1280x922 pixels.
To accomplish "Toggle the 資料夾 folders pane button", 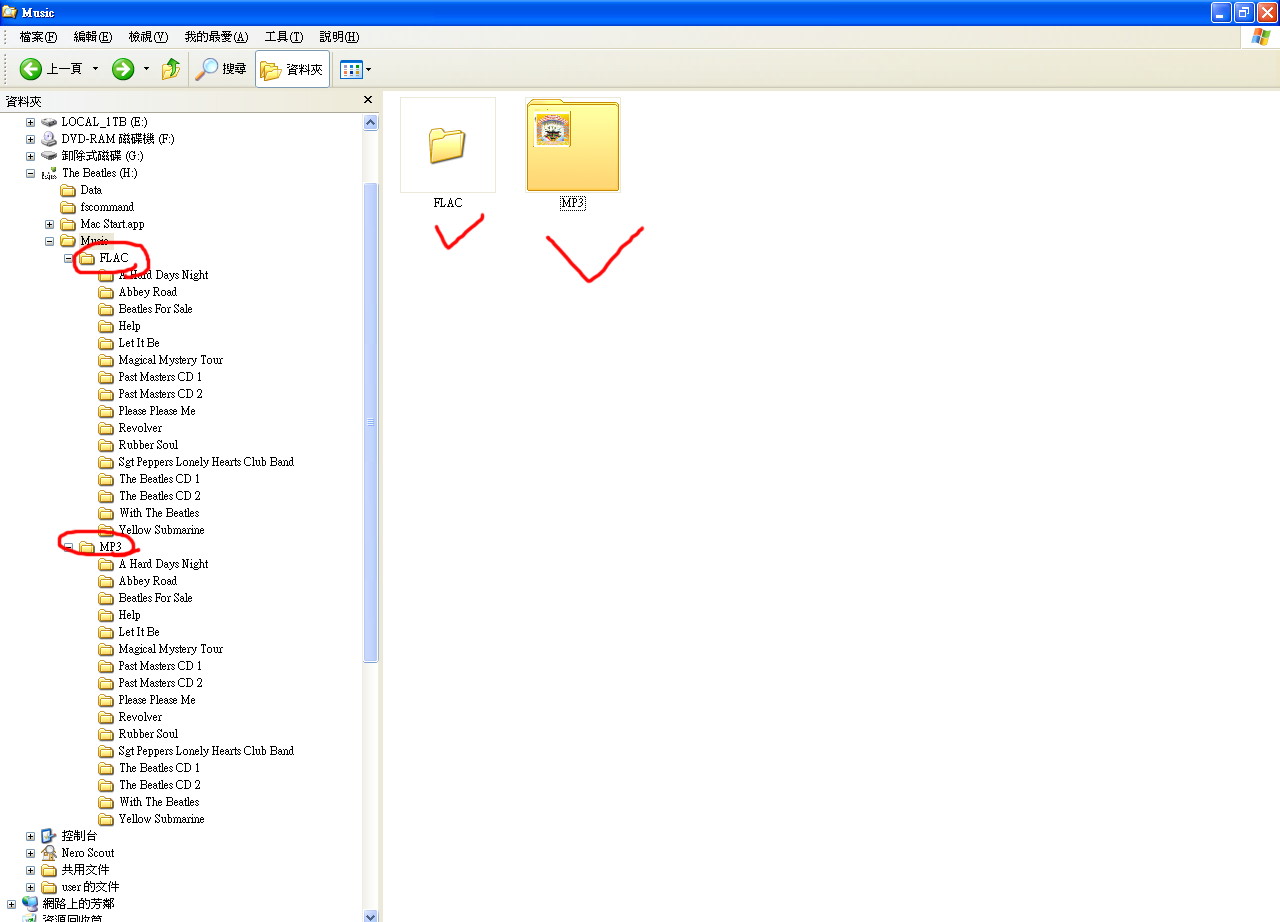I will pos(292,69).
